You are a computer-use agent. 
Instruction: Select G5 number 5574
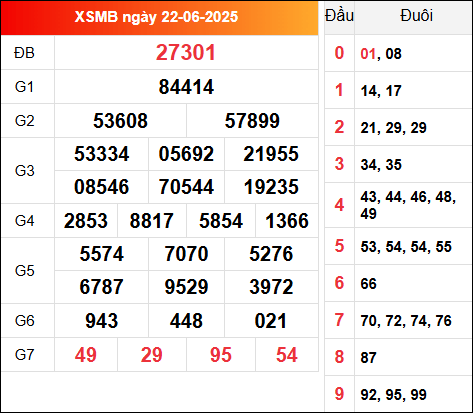[x=102, y=254]
